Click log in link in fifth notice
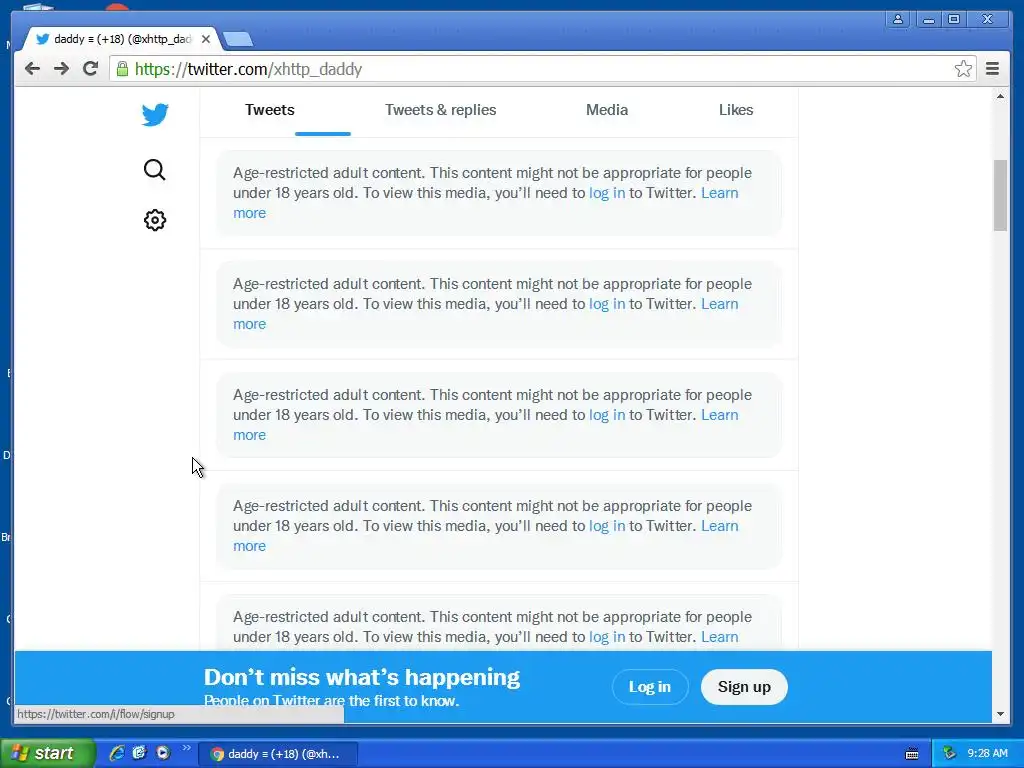This screenshot has width=1024, height=768. tap(607, 637)
